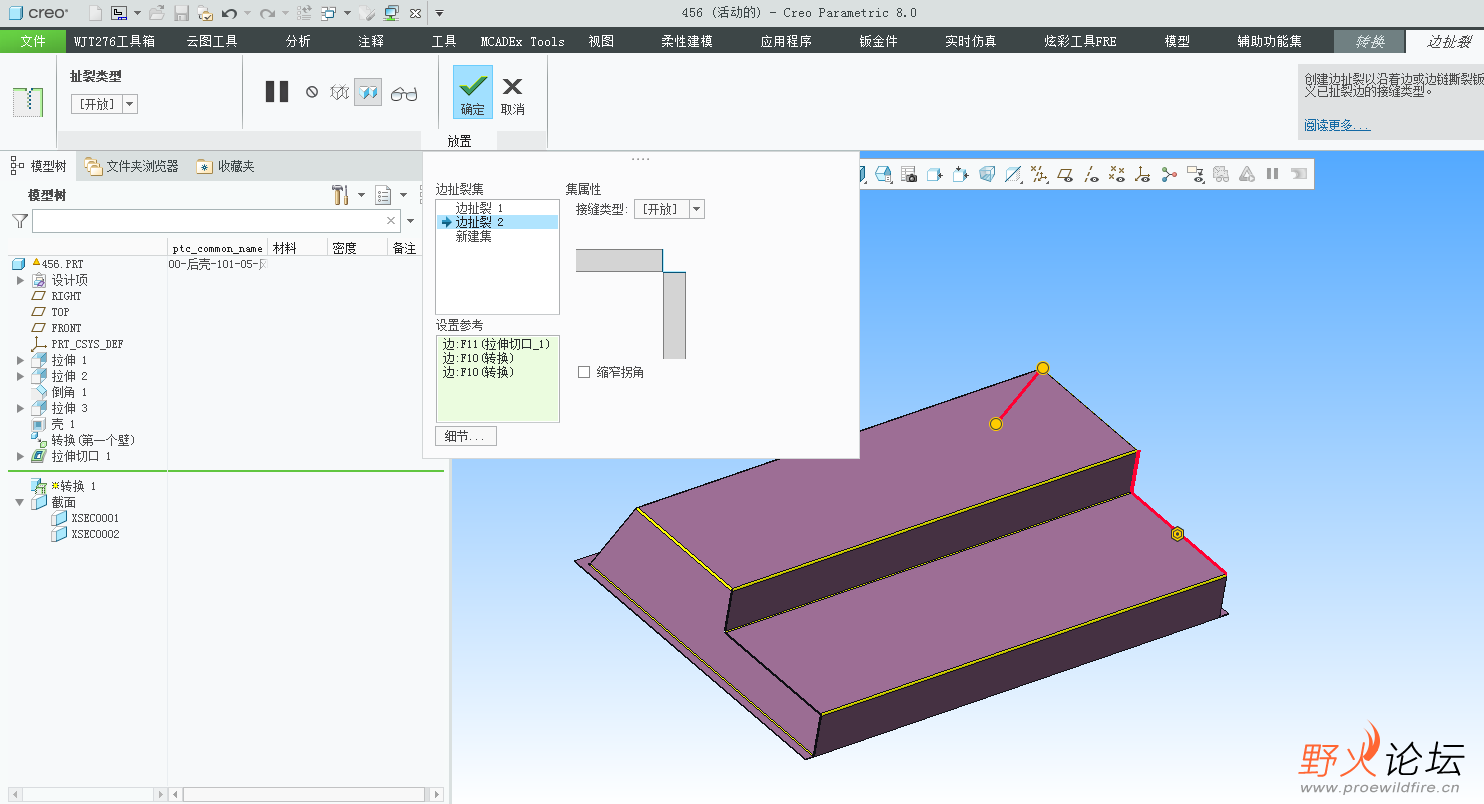Clear the model tree search field
The width and height of the screenshot is (1484, 804).
click(x=392, y=221)
